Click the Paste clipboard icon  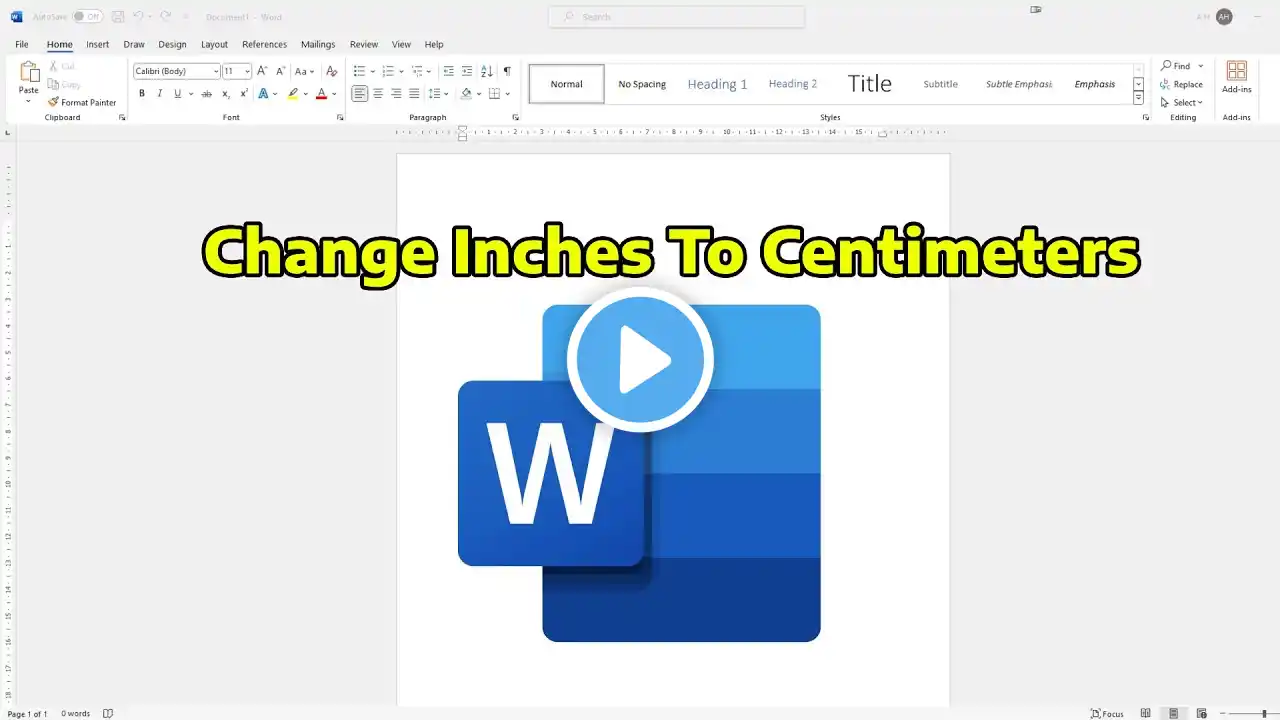click(29, 73)
